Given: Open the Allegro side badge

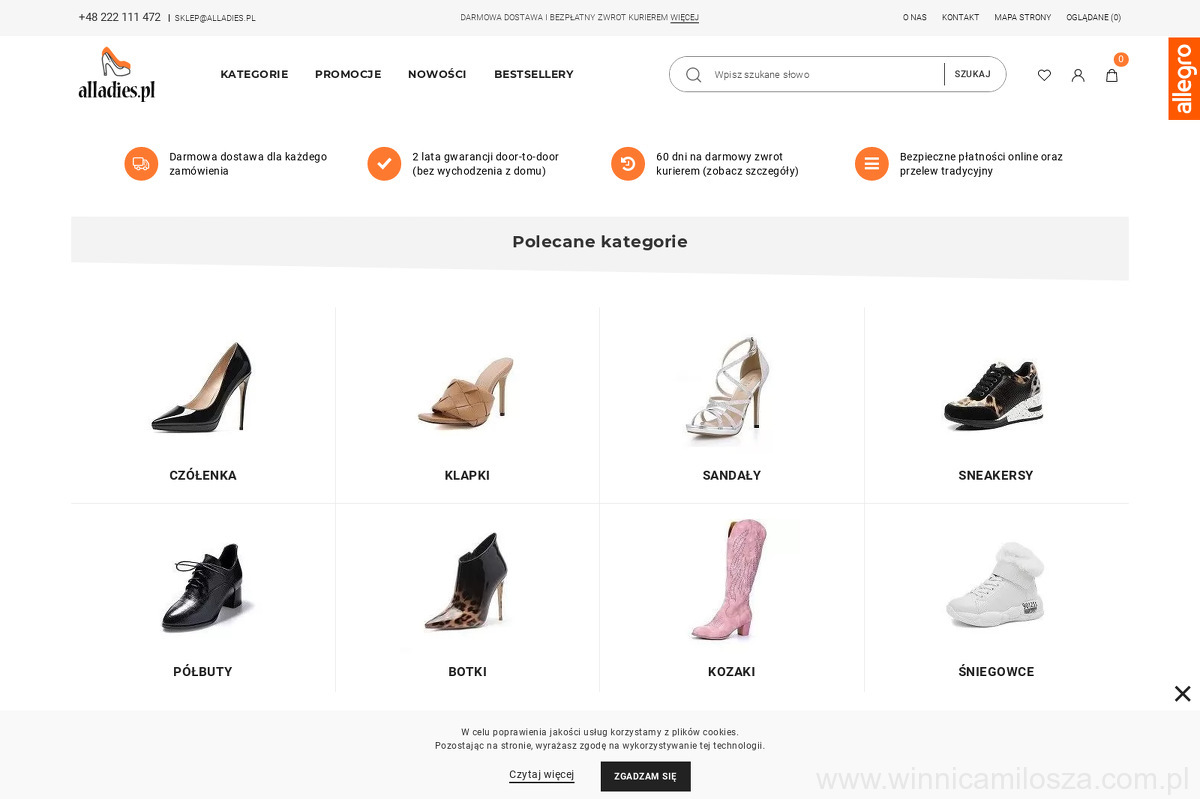Looking at the screenshot, I should click(x=1183, y=79).
